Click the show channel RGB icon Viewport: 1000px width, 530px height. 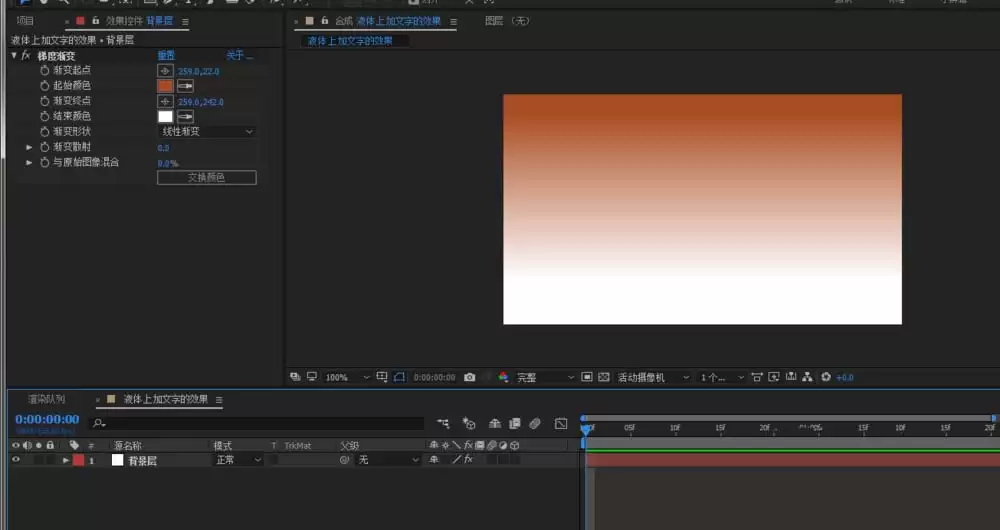(x=503, y=377)
